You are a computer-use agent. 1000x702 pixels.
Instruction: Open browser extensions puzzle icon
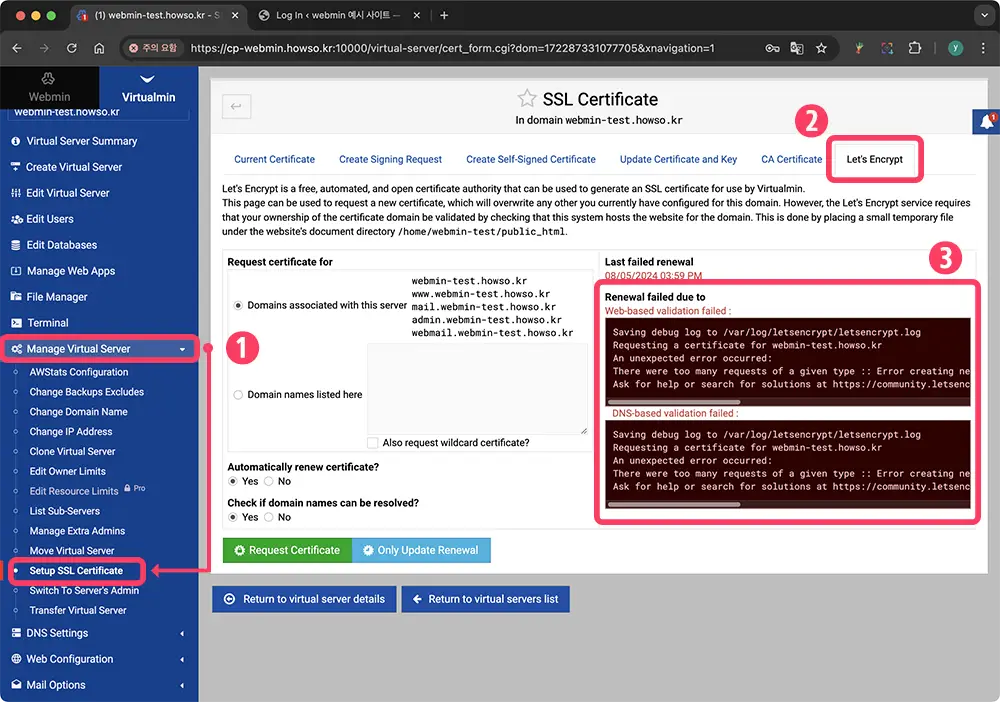915,48
